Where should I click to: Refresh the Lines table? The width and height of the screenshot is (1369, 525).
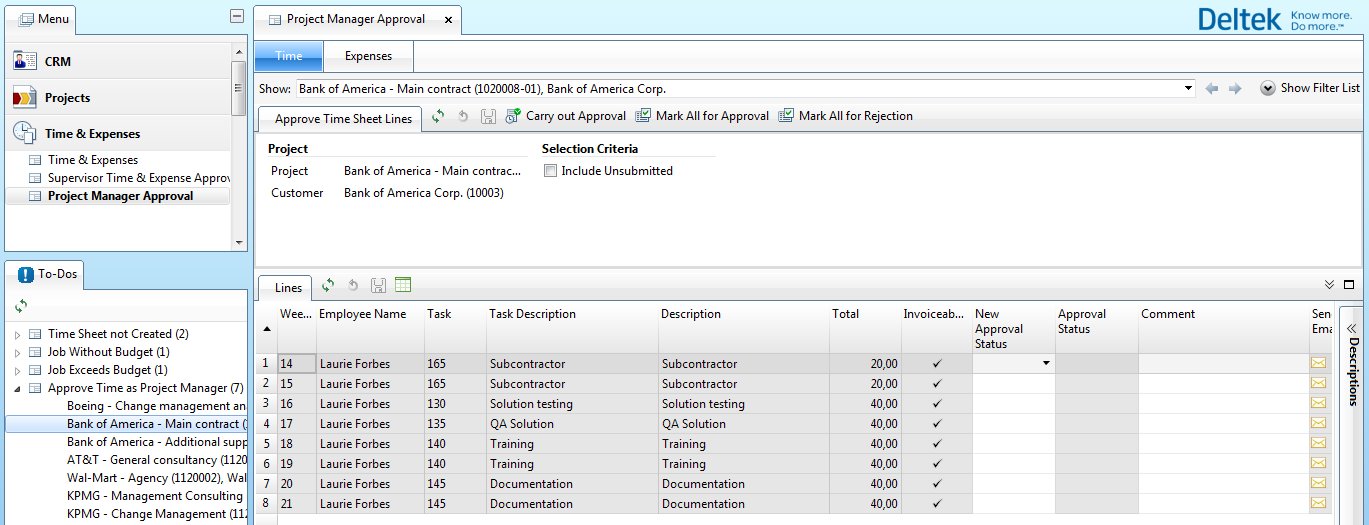point(328,286)
